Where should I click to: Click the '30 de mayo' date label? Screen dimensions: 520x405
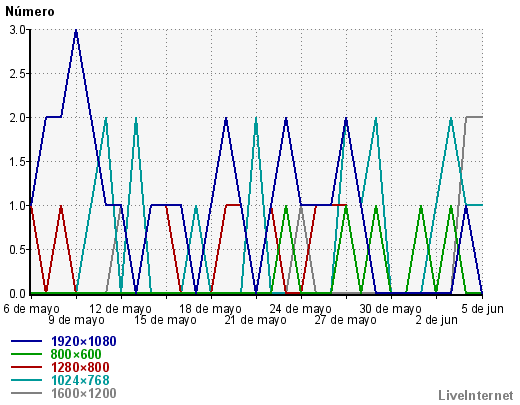point(391,309)
